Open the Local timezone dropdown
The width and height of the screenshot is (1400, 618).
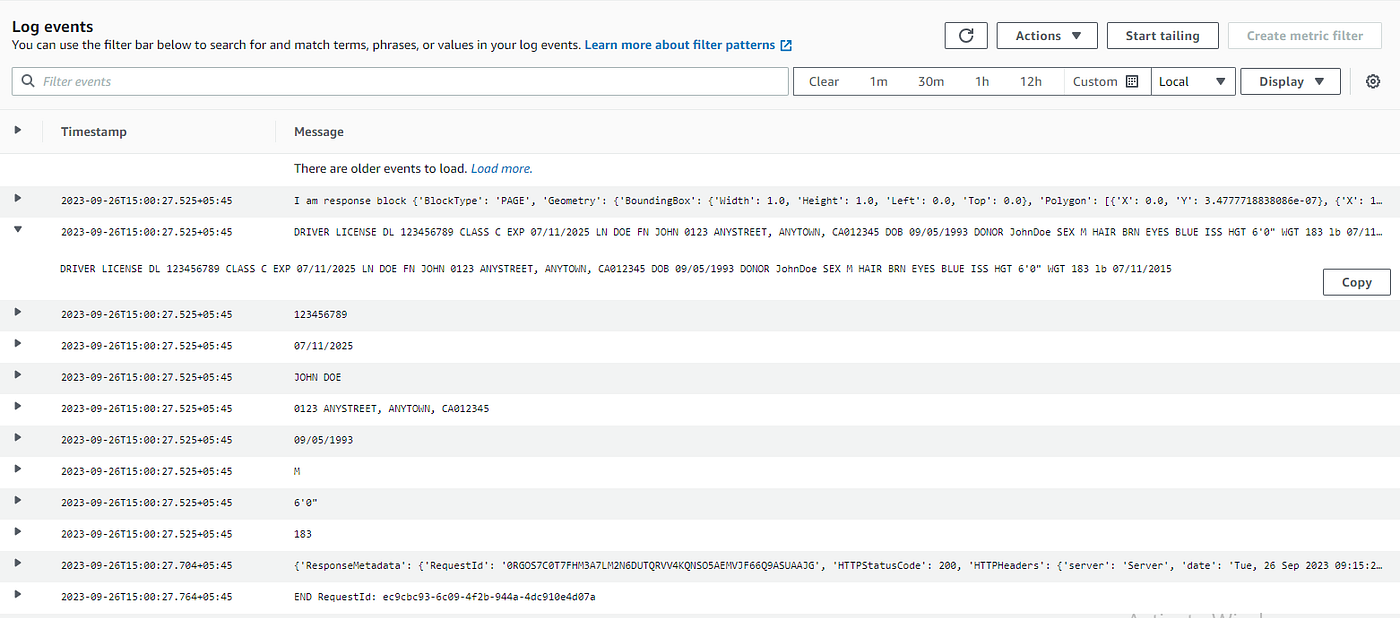[1193, 82]
